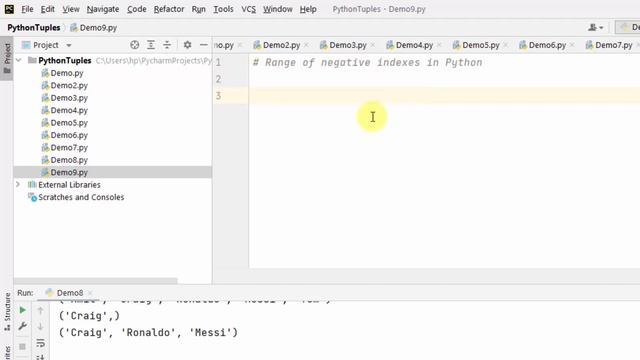Rerun Demo8 with green play icon

pos(22,310)
